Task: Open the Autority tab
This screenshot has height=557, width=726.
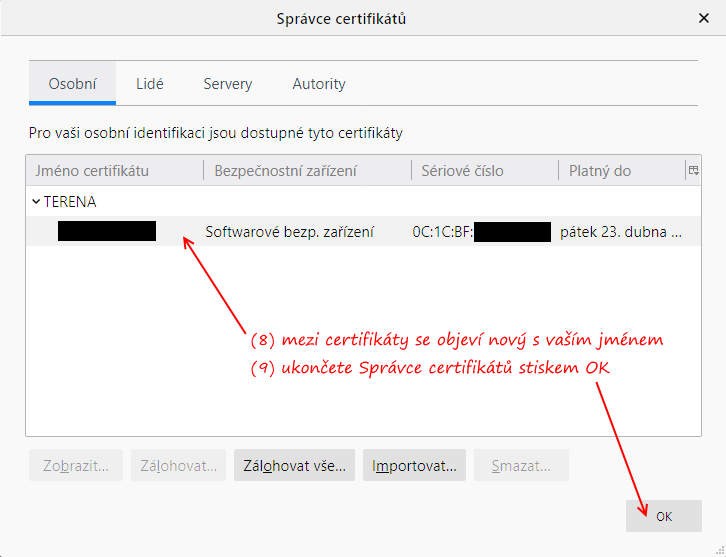Action: click(x=319, y=83)
